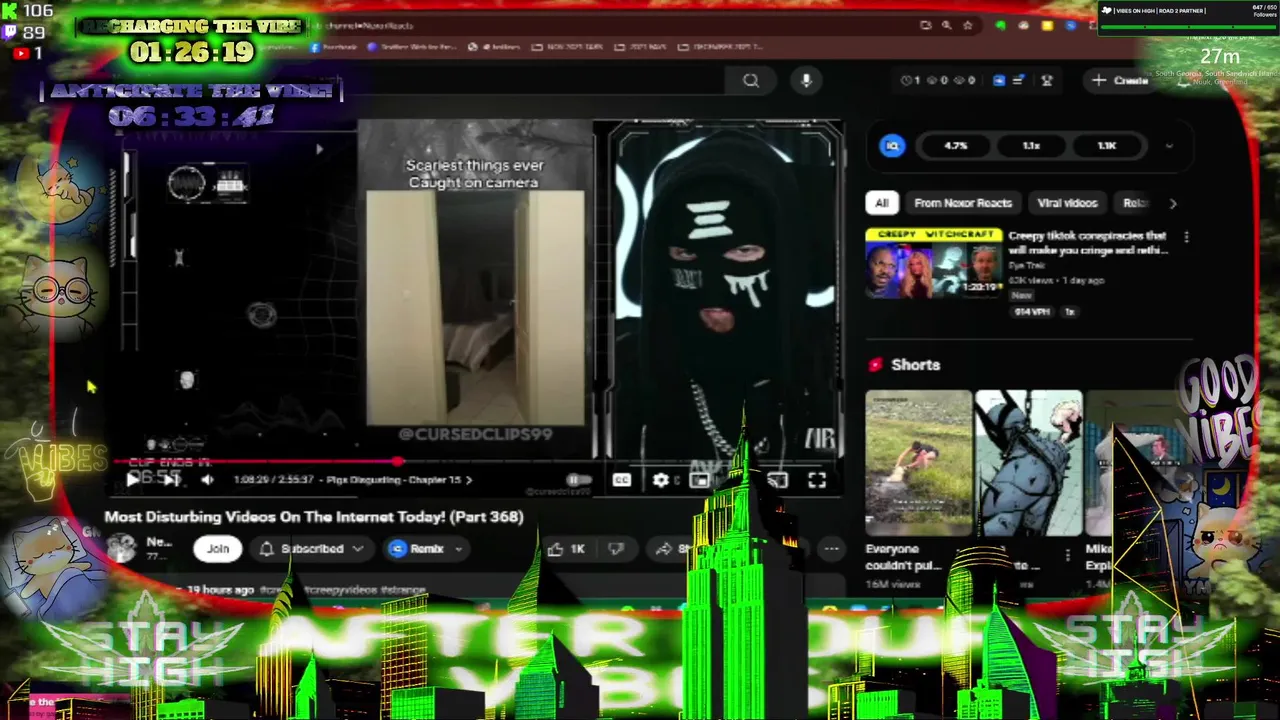Select the Viral videos chip
Viewport: 1280px width, 720px height.
click(x=1067, y=203)
